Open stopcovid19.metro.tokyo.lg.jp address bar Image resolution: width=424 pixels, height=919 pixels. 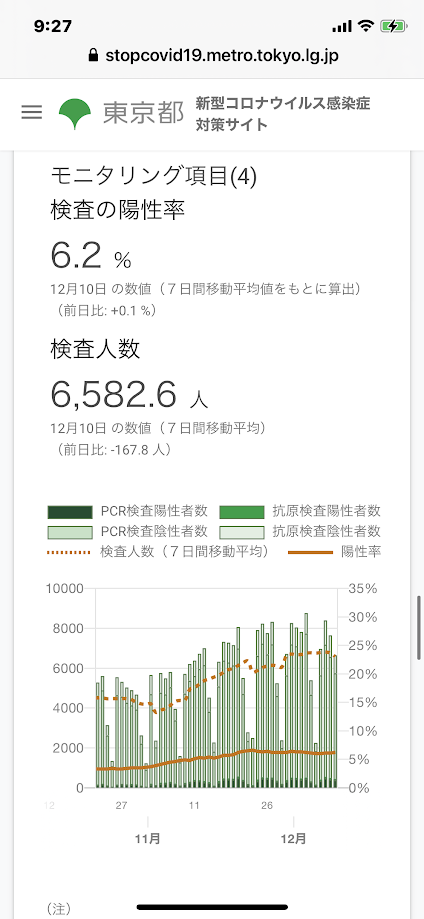[x=212, y=56]
